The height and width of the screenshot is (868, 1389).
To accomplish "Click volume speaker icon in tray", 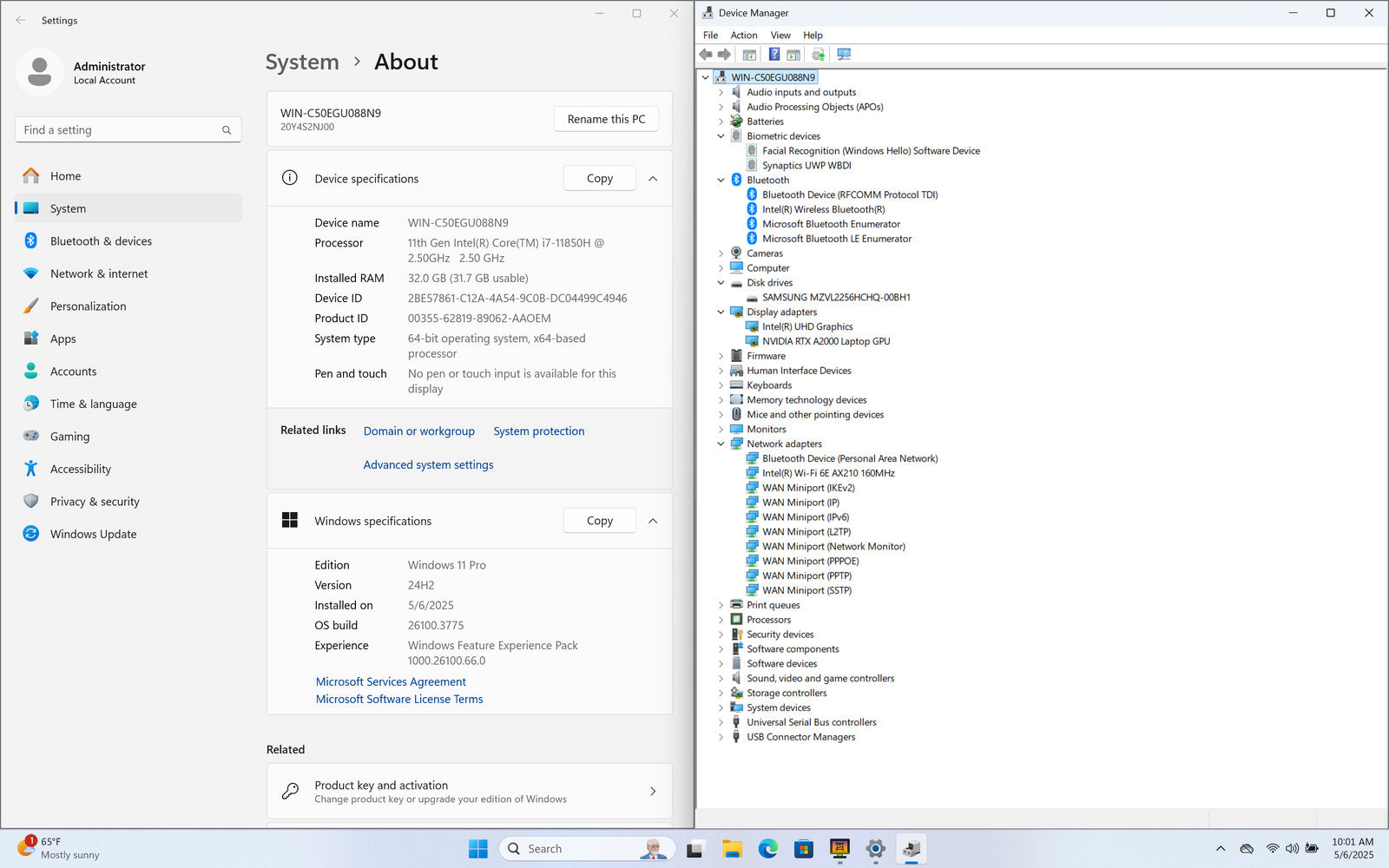I will (x=1292, y=849).
